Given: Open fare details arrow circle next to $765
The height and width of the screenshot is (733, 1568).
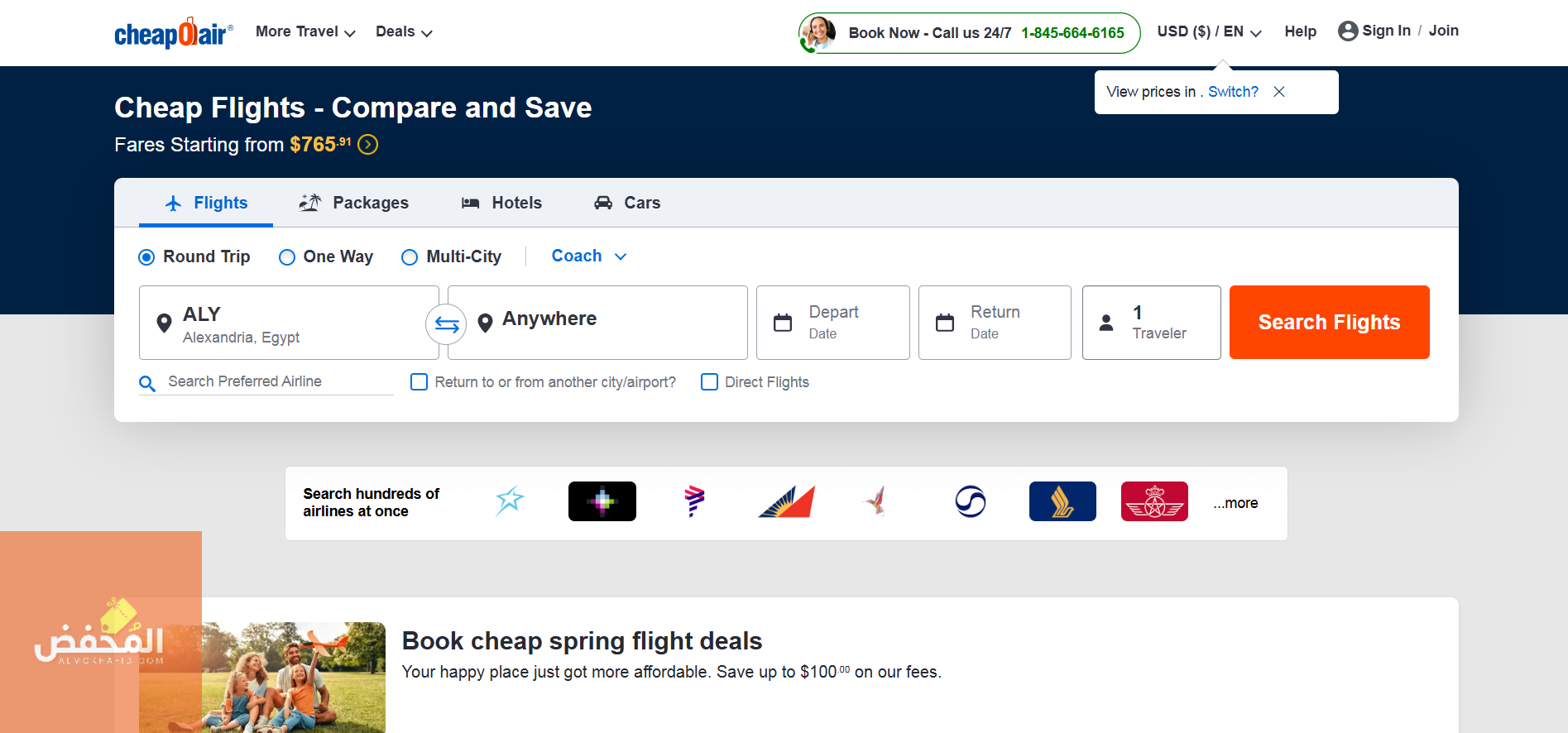Looking at the screenshot, I should click(368, 145).
